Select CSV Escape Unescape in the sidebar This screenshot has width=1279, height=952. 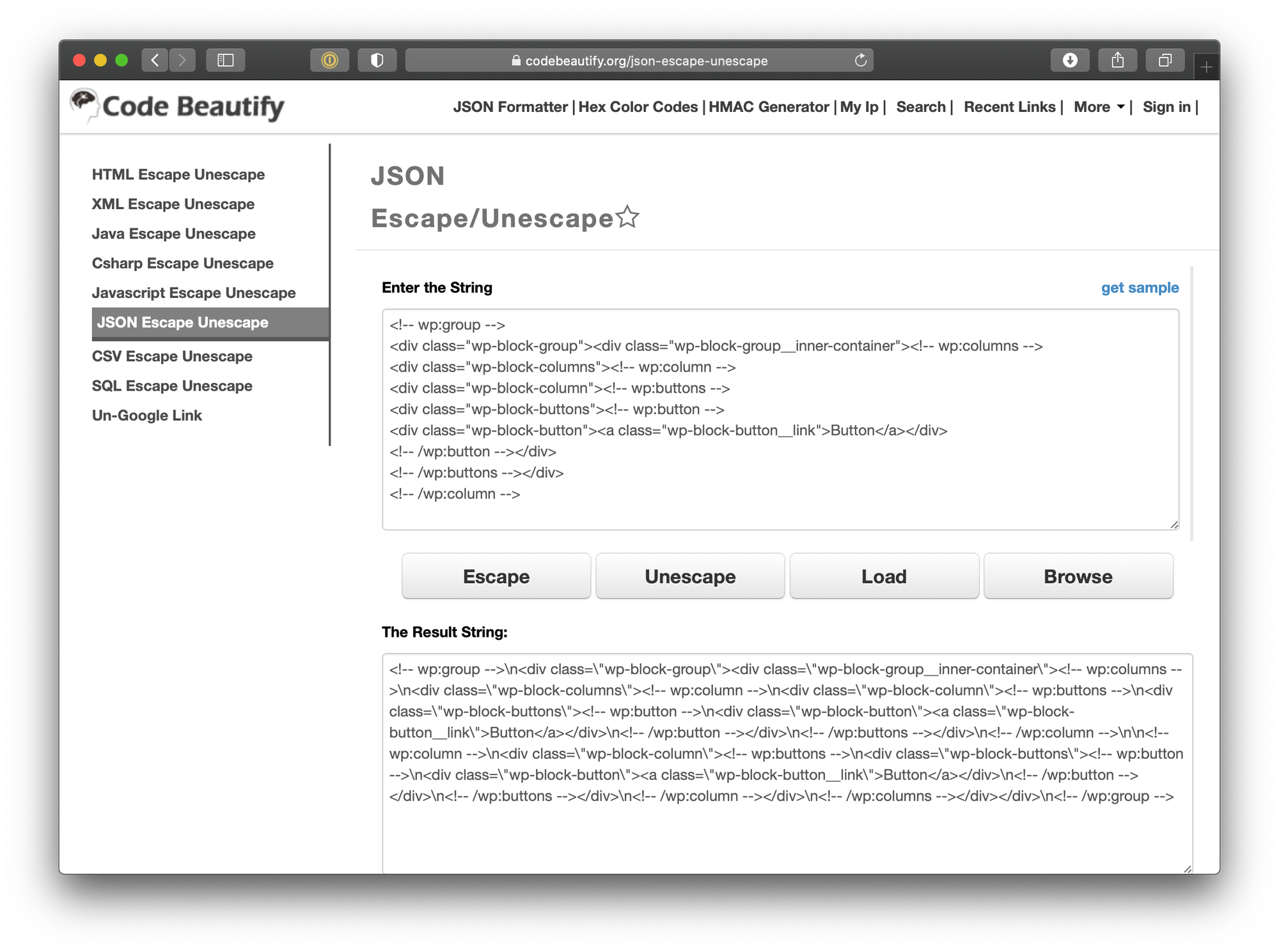point(172,356)
